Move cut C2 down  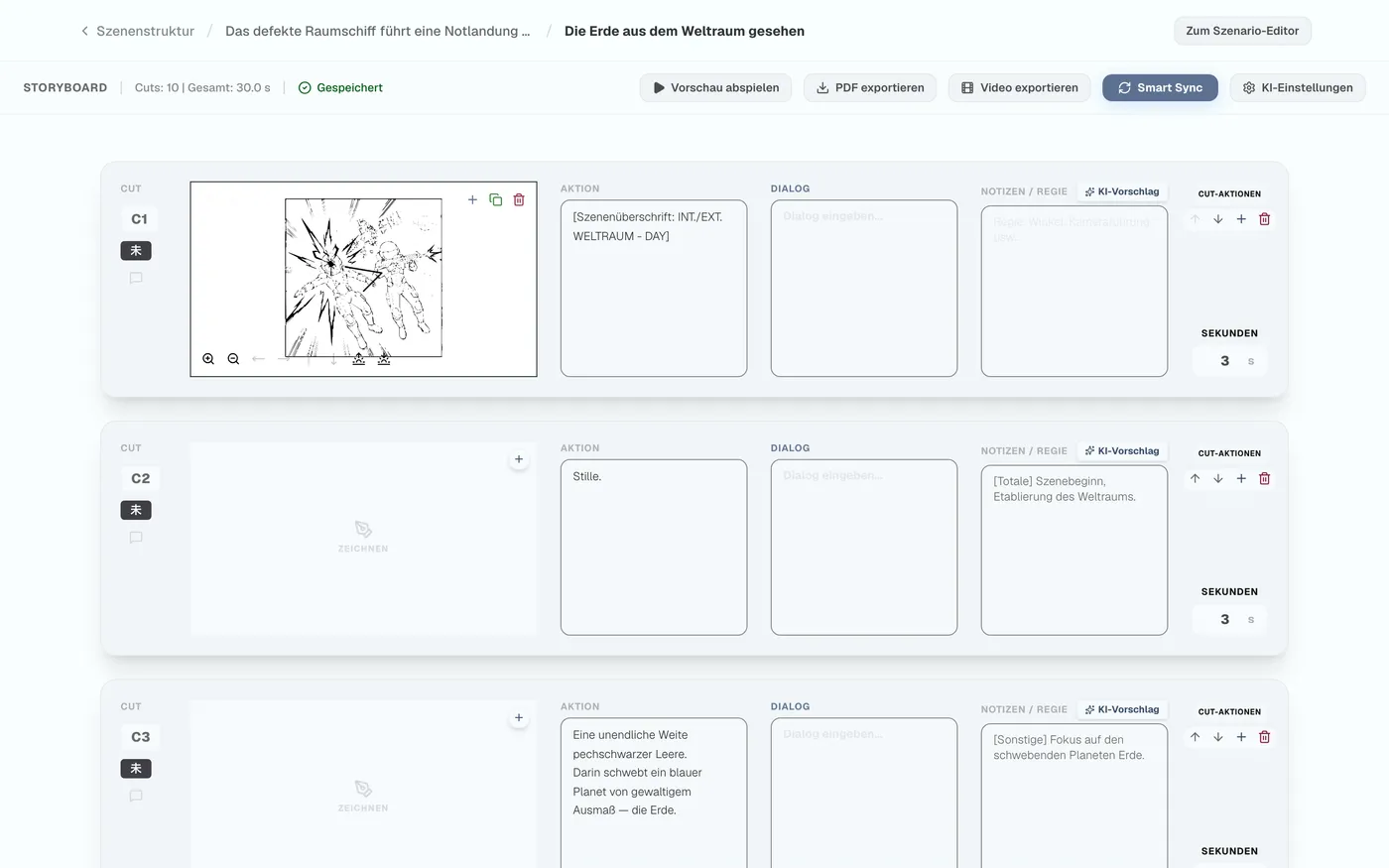pos(1218,478)
